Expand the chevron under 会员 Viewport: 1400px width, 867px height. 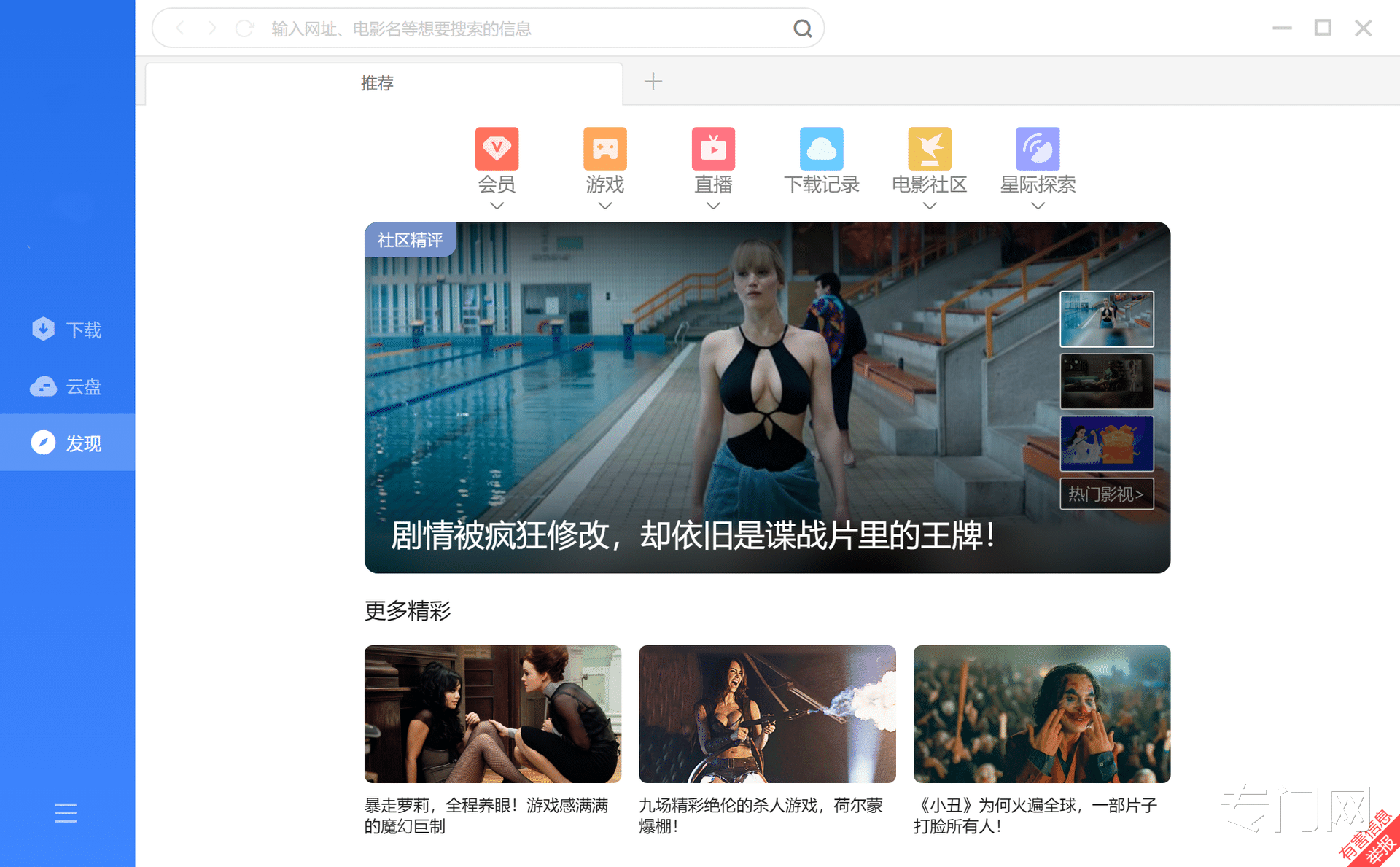[497, 206]
